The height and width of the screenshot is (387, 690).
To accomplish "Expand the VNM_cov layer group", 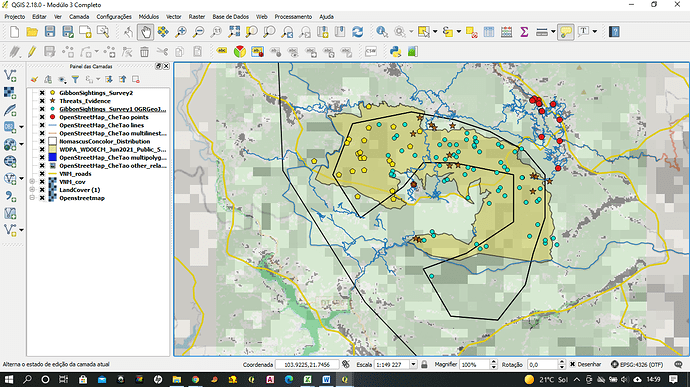I will 32,181.
